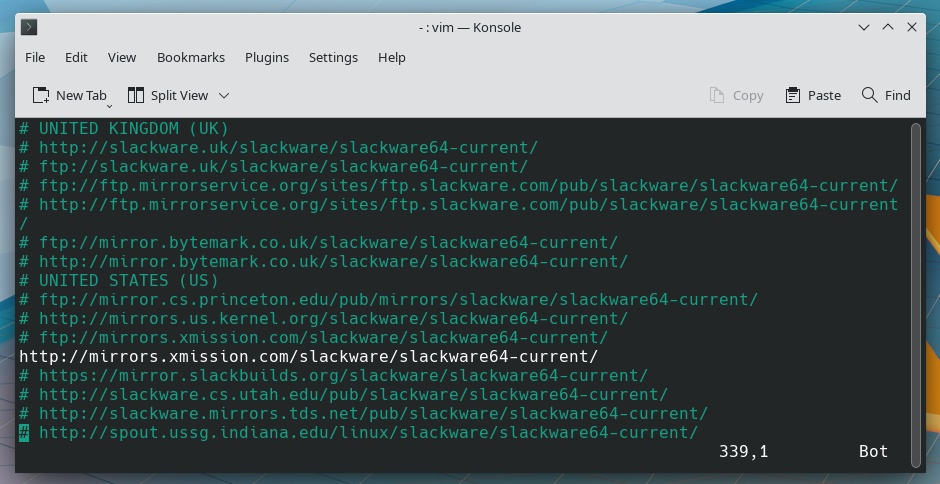Open the View menu
Viewport: 940px width, 484px height.
coord(122,58)
